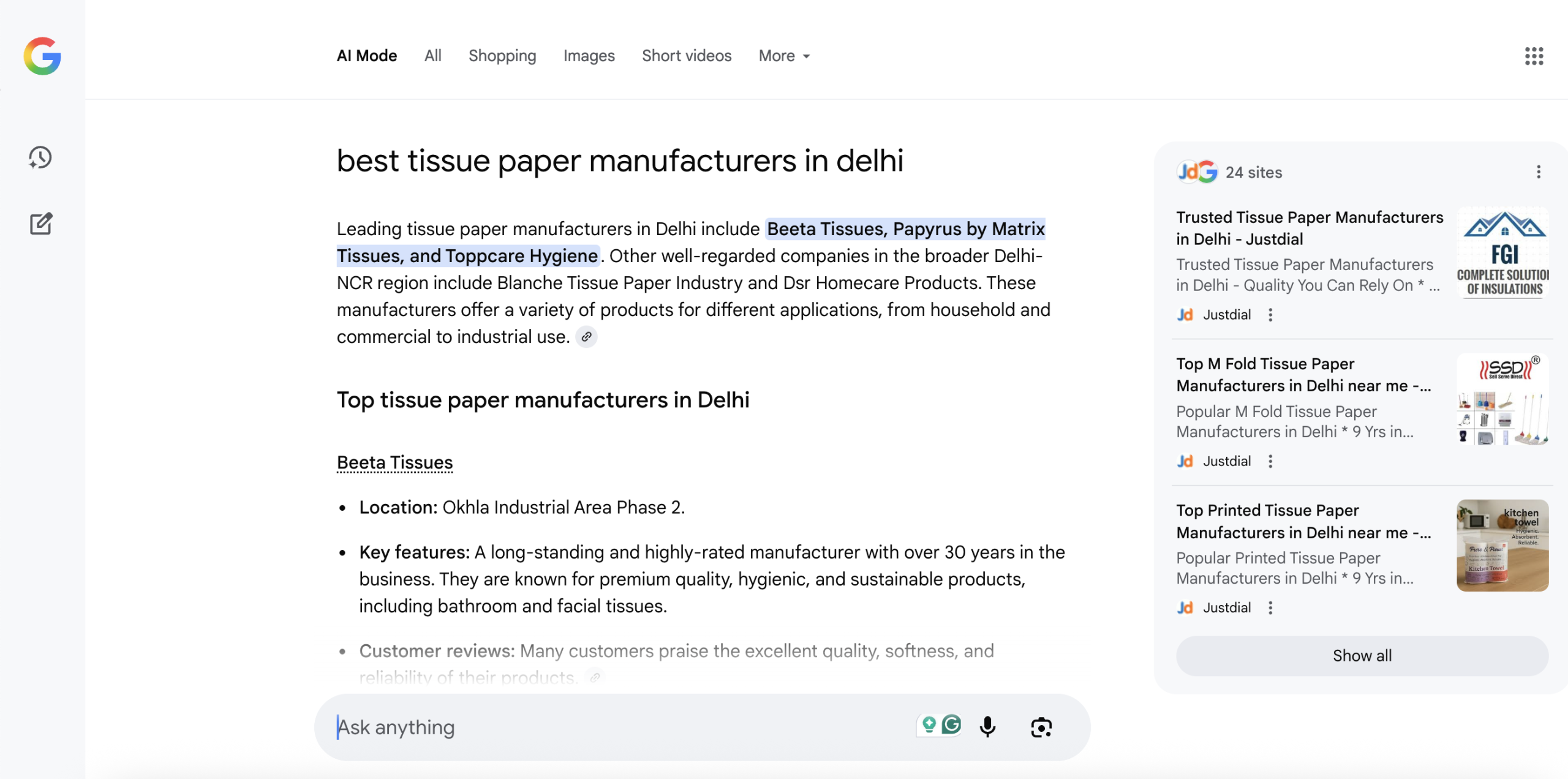Open AI Mode history icon
The image size is (1568, 779).
(40, 158)
